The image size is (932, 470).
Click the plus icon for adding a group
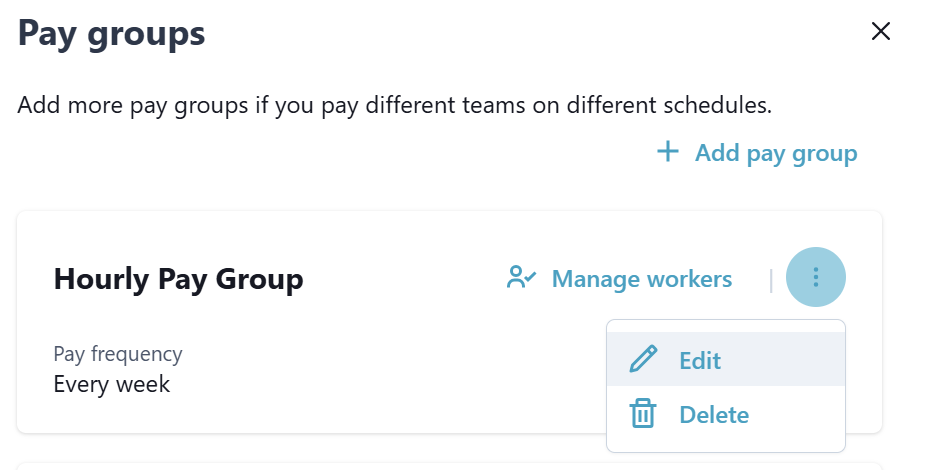(x=667, y=152)
